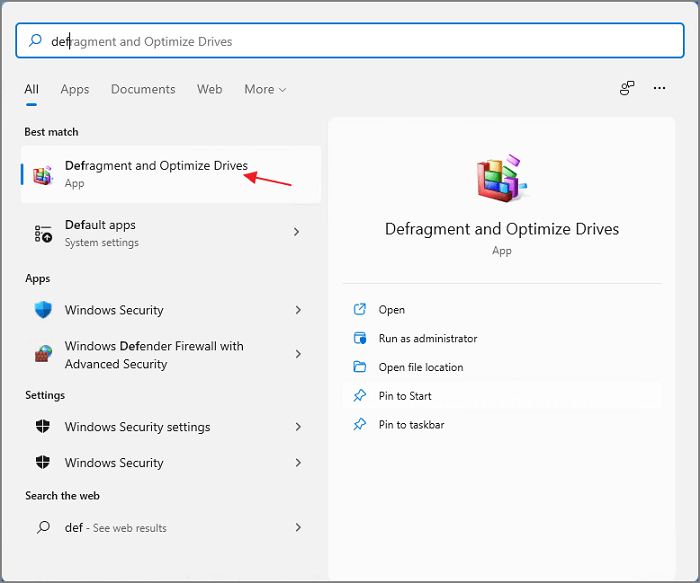Image resolution: width=700 pixels, height=583 pixels.
Task: Click inside the search text field
Action: [x=350, y=42]
